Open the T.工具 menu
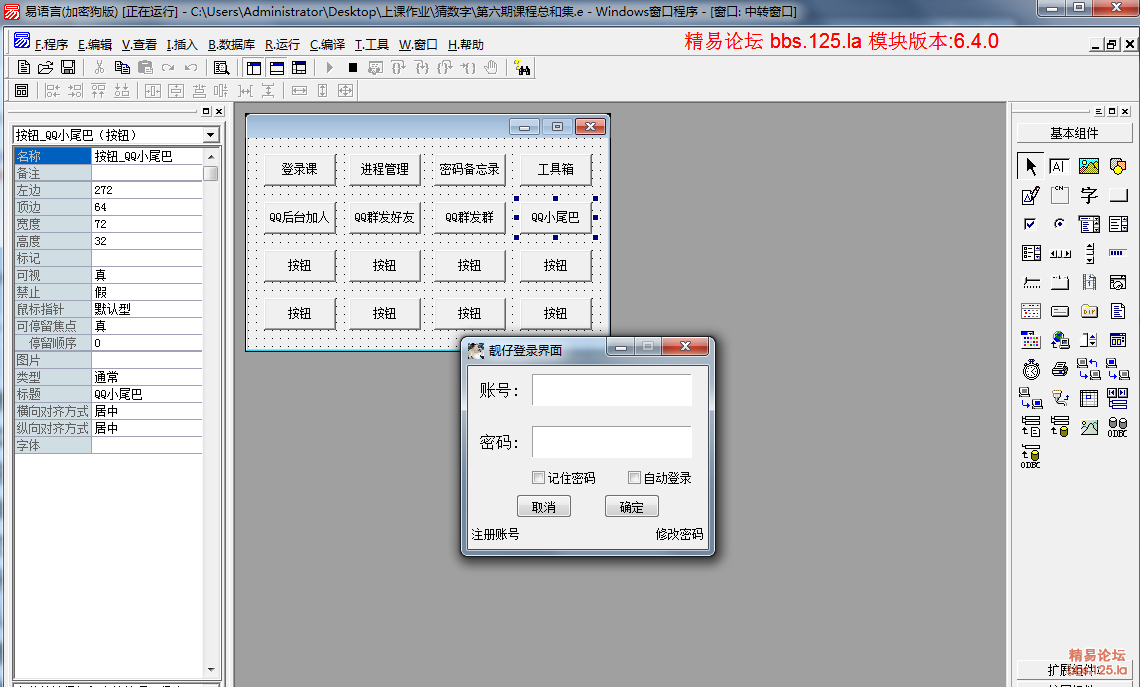Screen dimensions: 1140x687 tap(372, 44)
